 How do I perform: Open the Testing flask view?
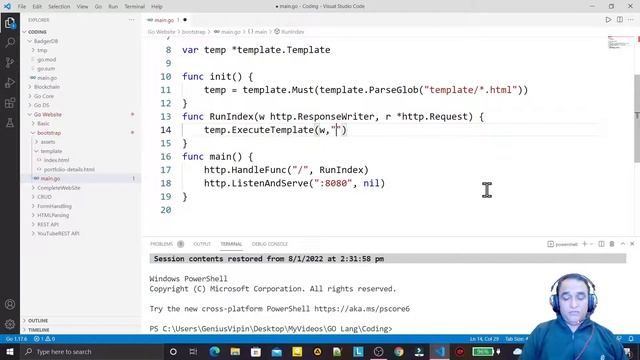pos(10,122)
